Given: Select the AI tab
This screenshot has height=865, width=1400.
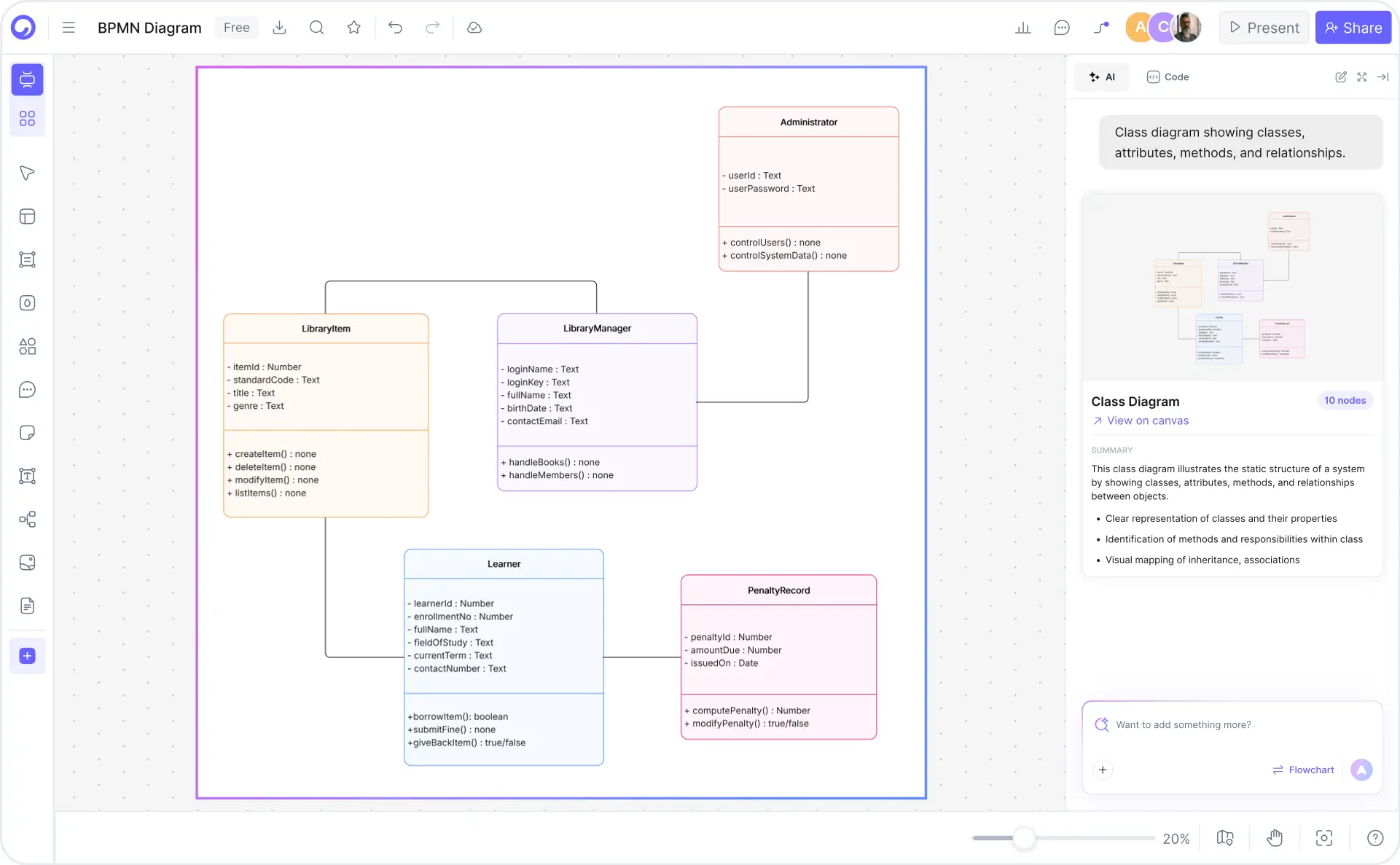Looking at the screenshot, I should (1101, 77).
